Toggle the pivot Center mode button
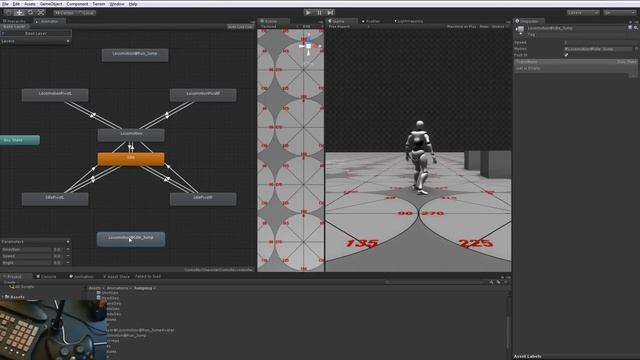The image size is (640, 360). point(63,13)
